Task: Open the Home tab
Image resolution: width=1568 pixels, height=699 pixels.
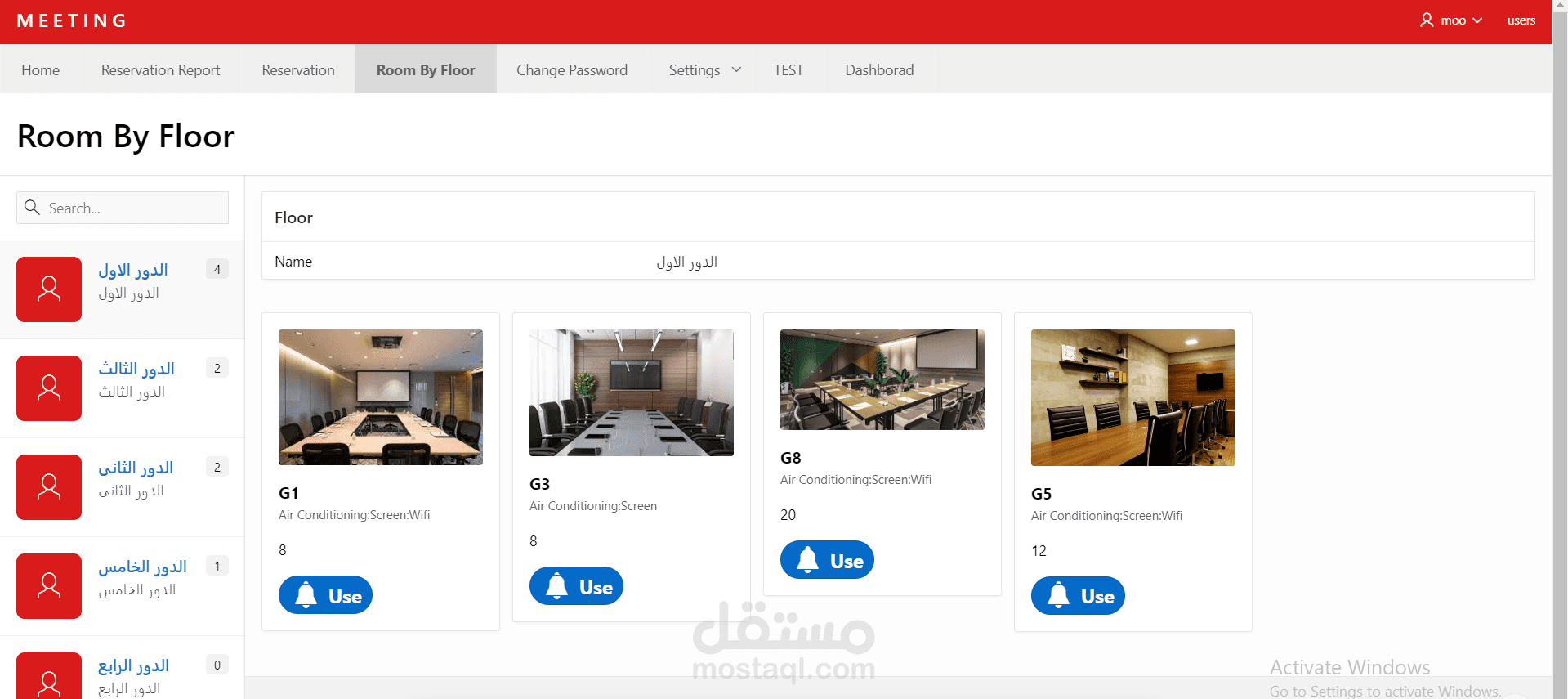Action: [x=40, y=69]
